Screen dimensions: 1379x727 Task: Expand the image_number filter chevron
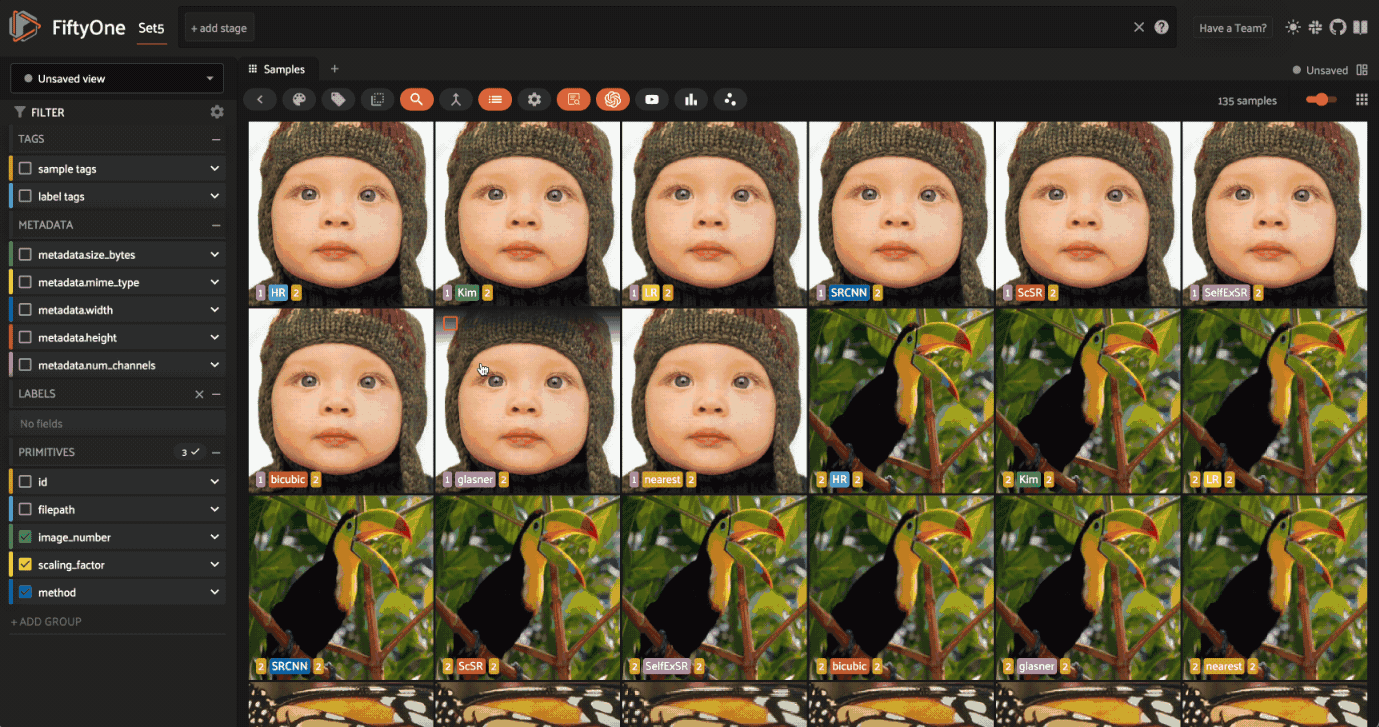[214, 537]
